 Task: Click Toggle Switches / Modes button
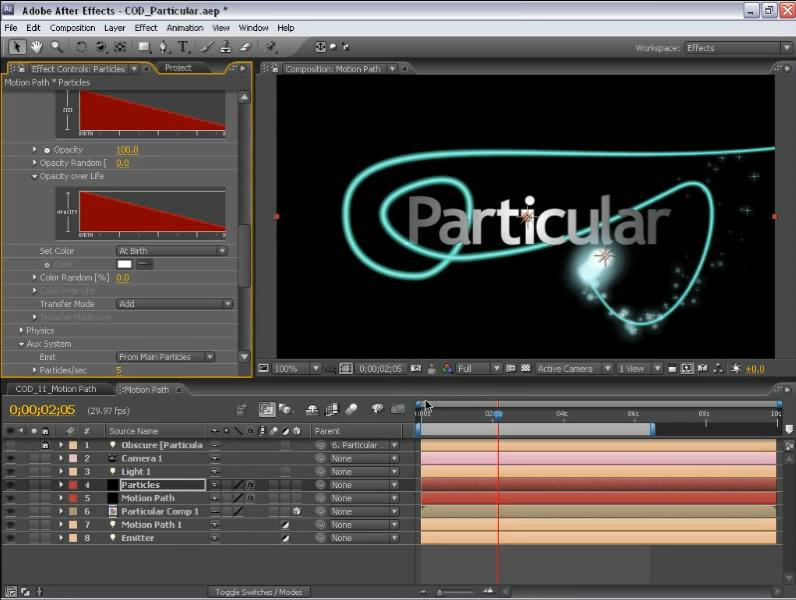(x=258, y=592)
